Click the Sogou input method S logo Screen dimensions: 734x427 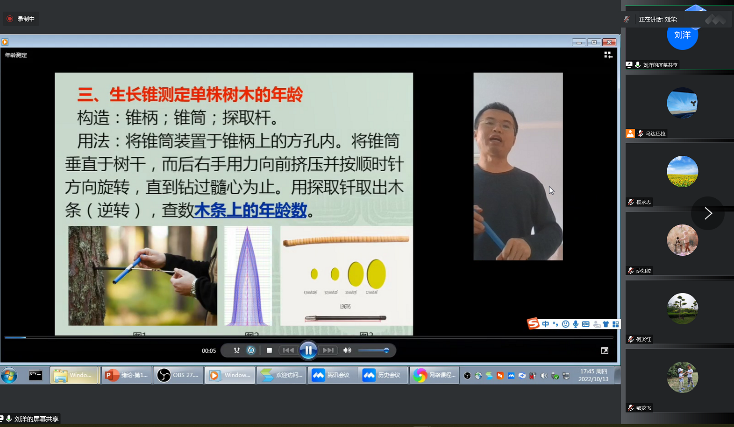tap(533, 323)
